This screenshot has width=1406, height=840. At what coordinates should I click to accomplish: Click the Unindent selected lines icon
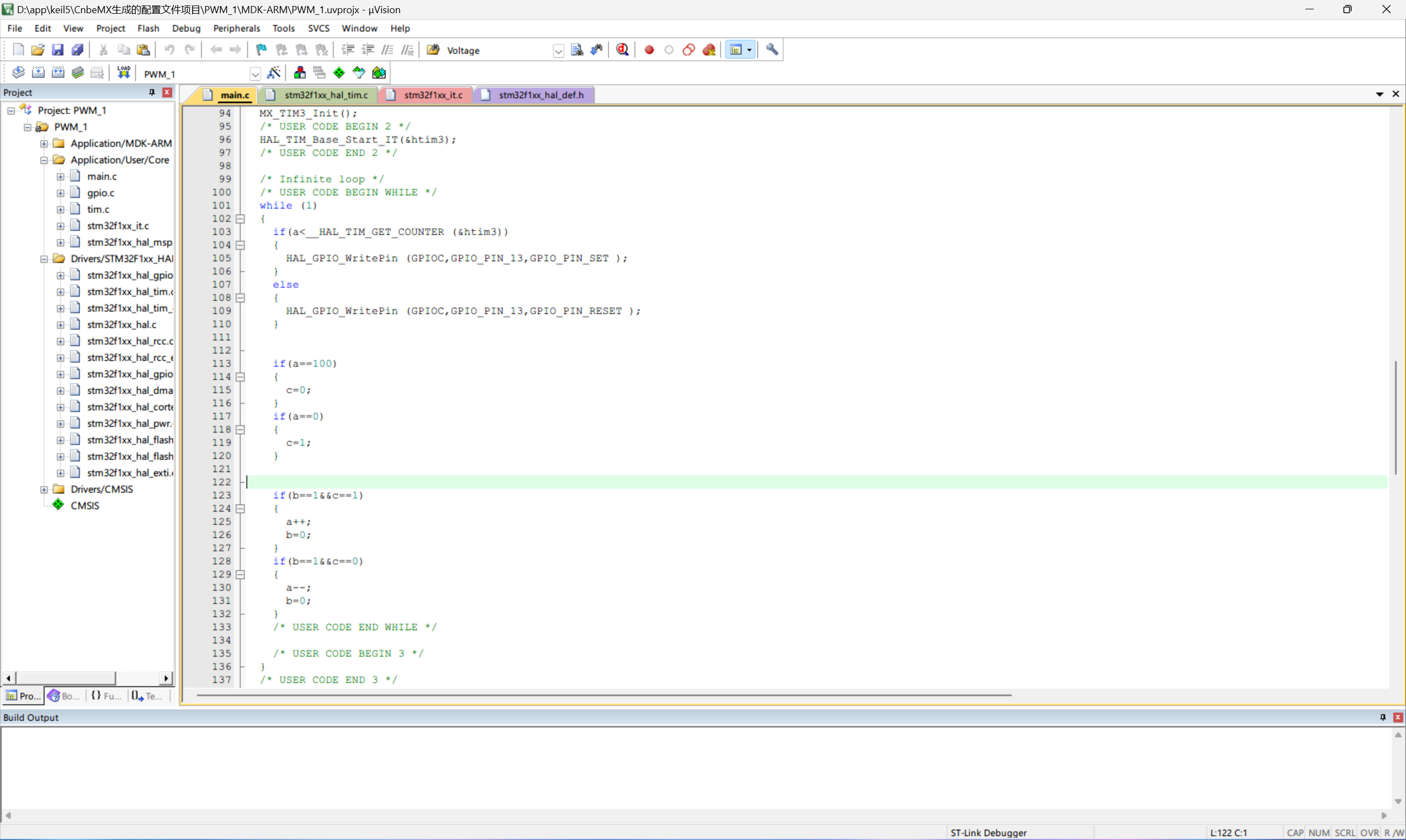point(368,50)
